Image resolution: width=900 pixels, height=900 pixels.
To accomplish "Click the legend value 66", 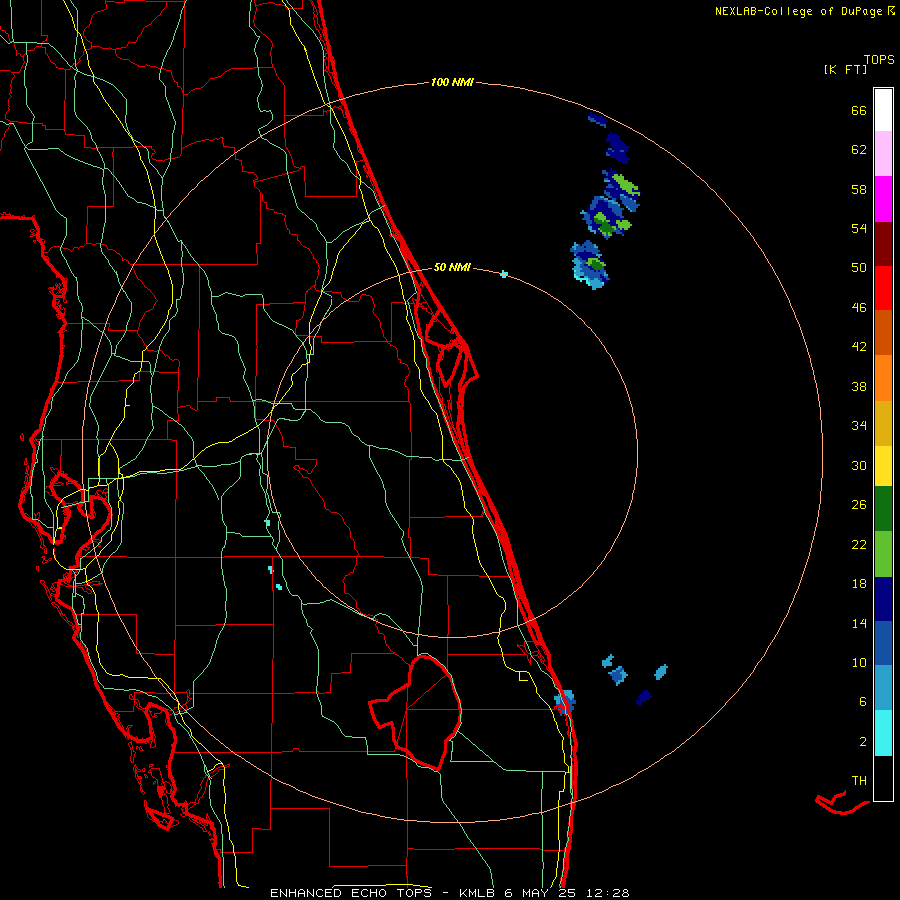I will (x=859, y=110).
